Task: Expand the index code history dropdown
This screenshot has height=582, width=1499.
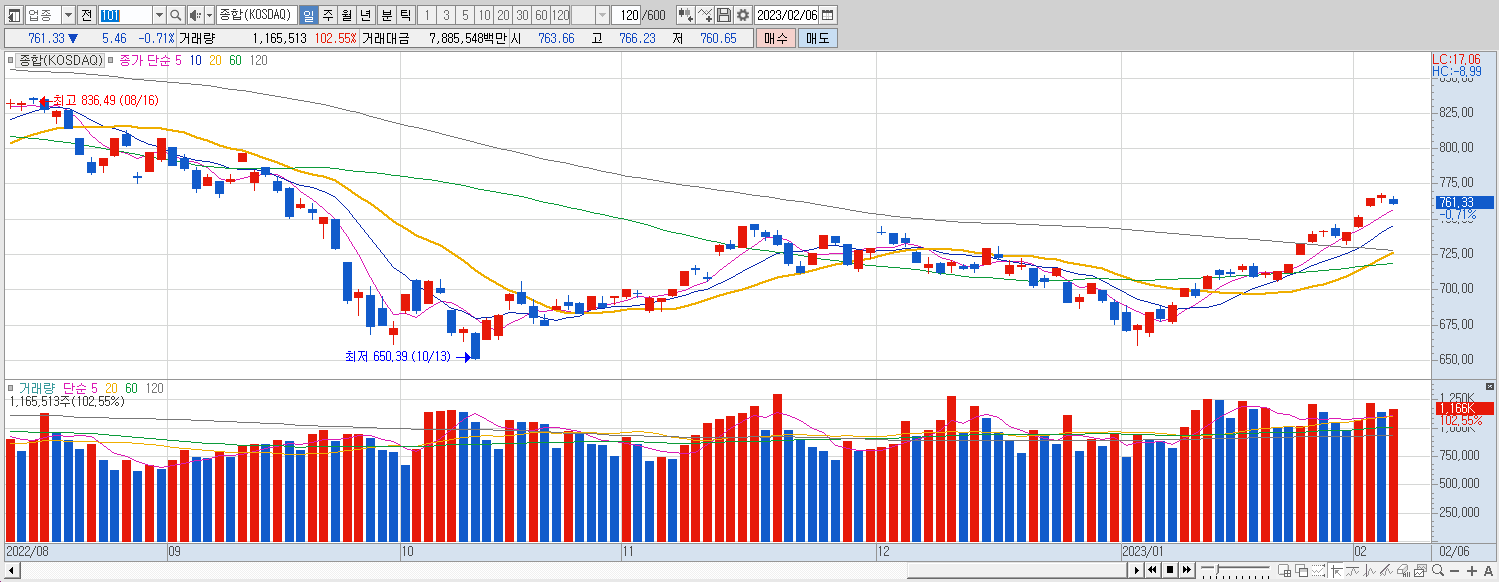Action: [159, 15]
